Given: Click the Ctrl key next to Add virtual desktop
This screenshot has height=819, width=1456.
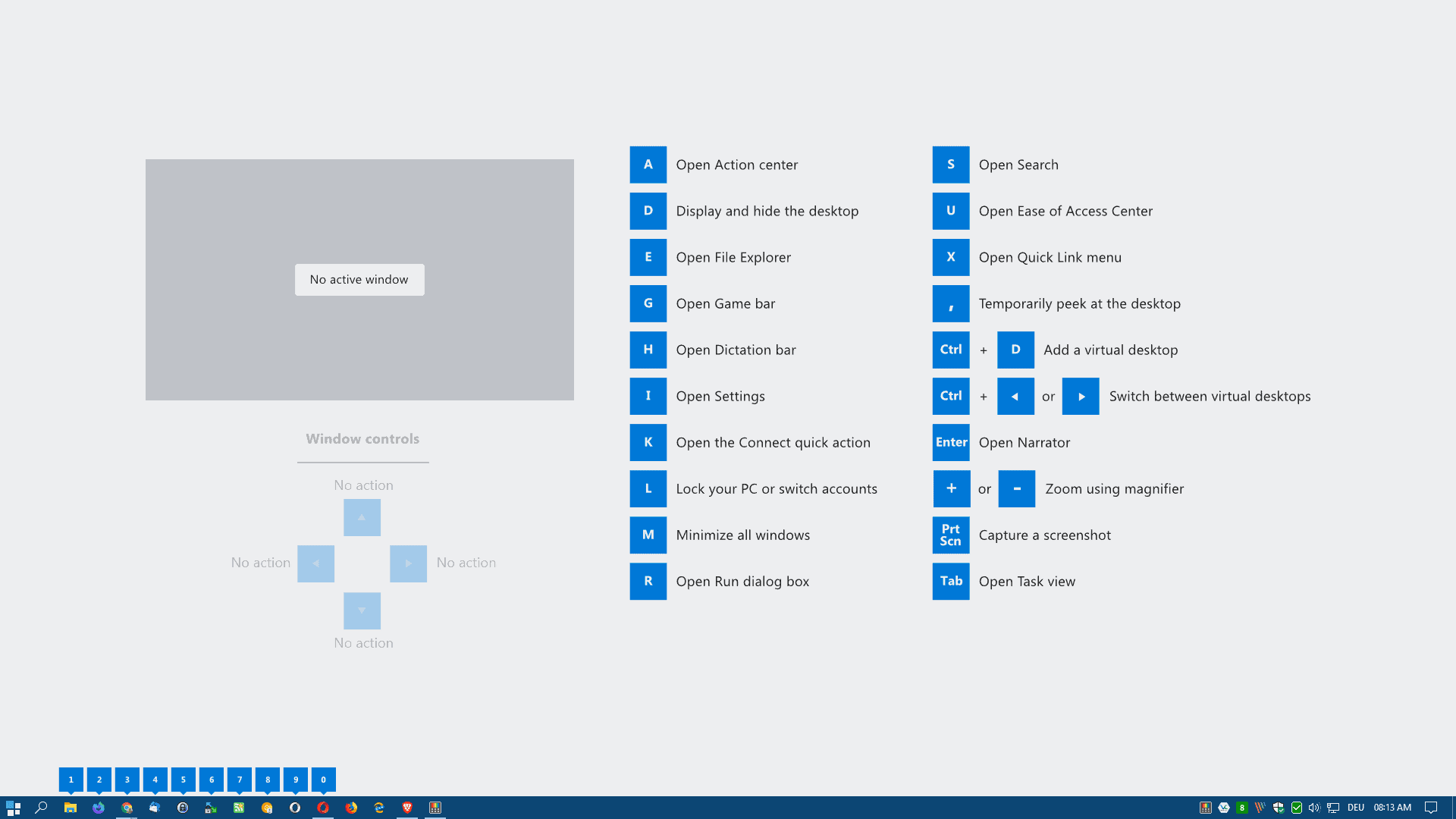Looking at the screenshot, I should [x=950, y=350].
